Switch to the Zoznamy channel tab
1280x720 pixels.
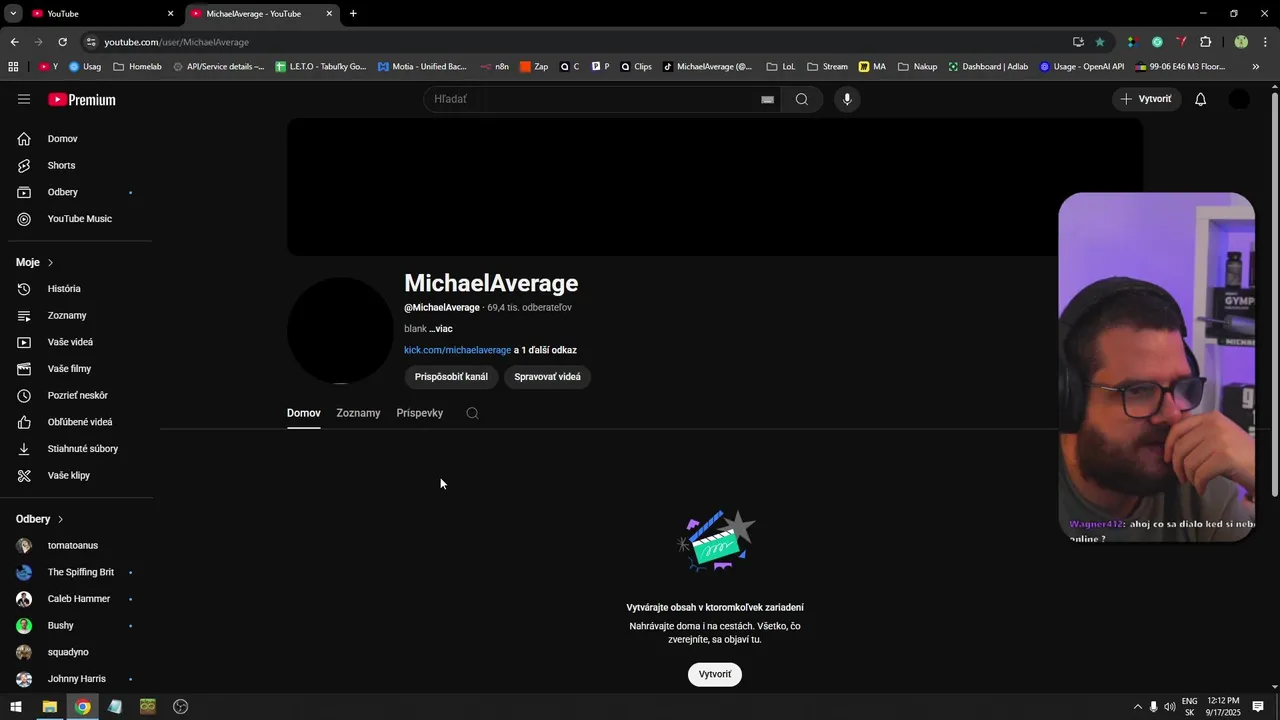point(358,413)
